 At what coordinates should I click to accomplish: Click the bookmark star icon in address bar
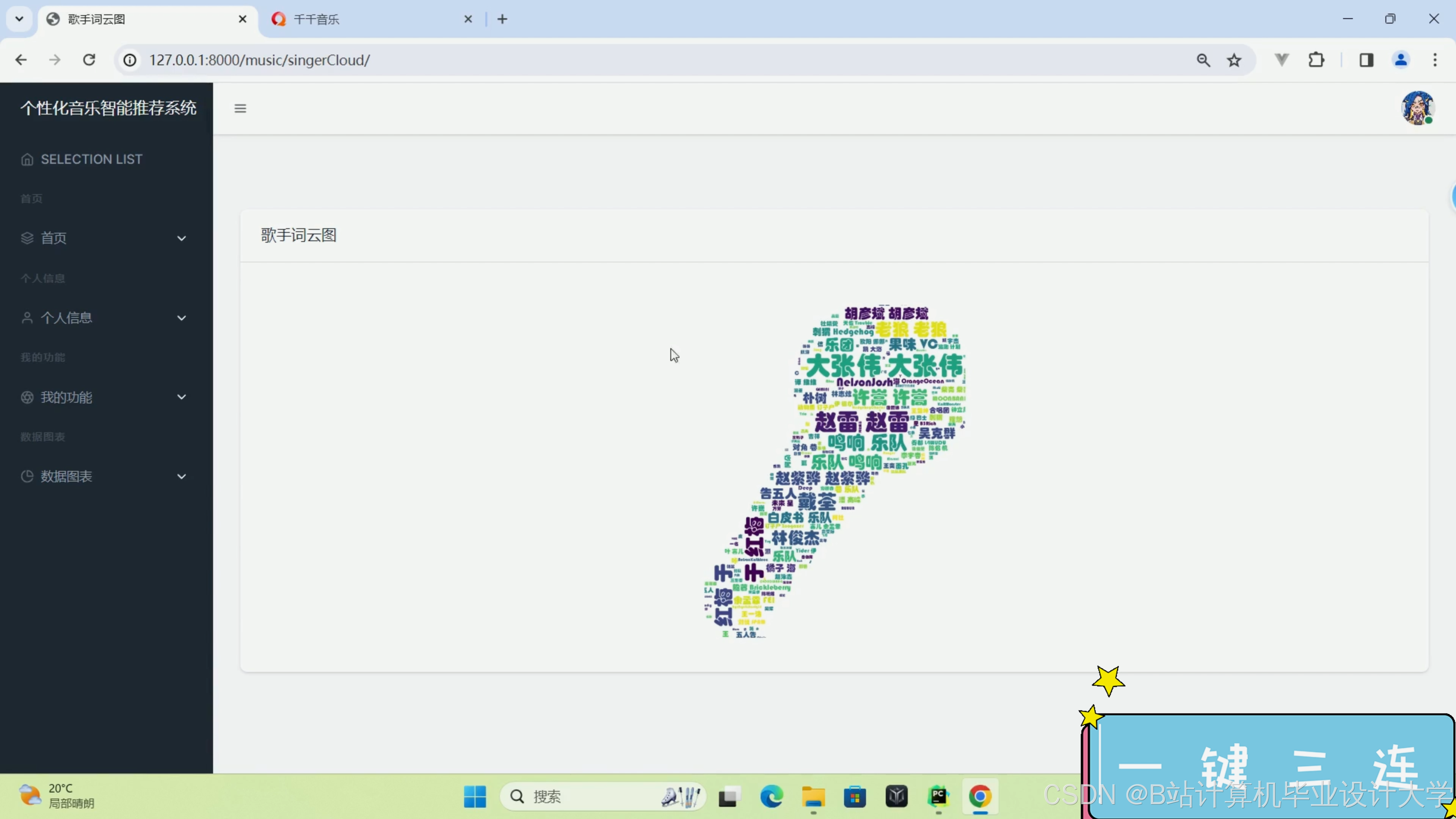click(1234, 60)
